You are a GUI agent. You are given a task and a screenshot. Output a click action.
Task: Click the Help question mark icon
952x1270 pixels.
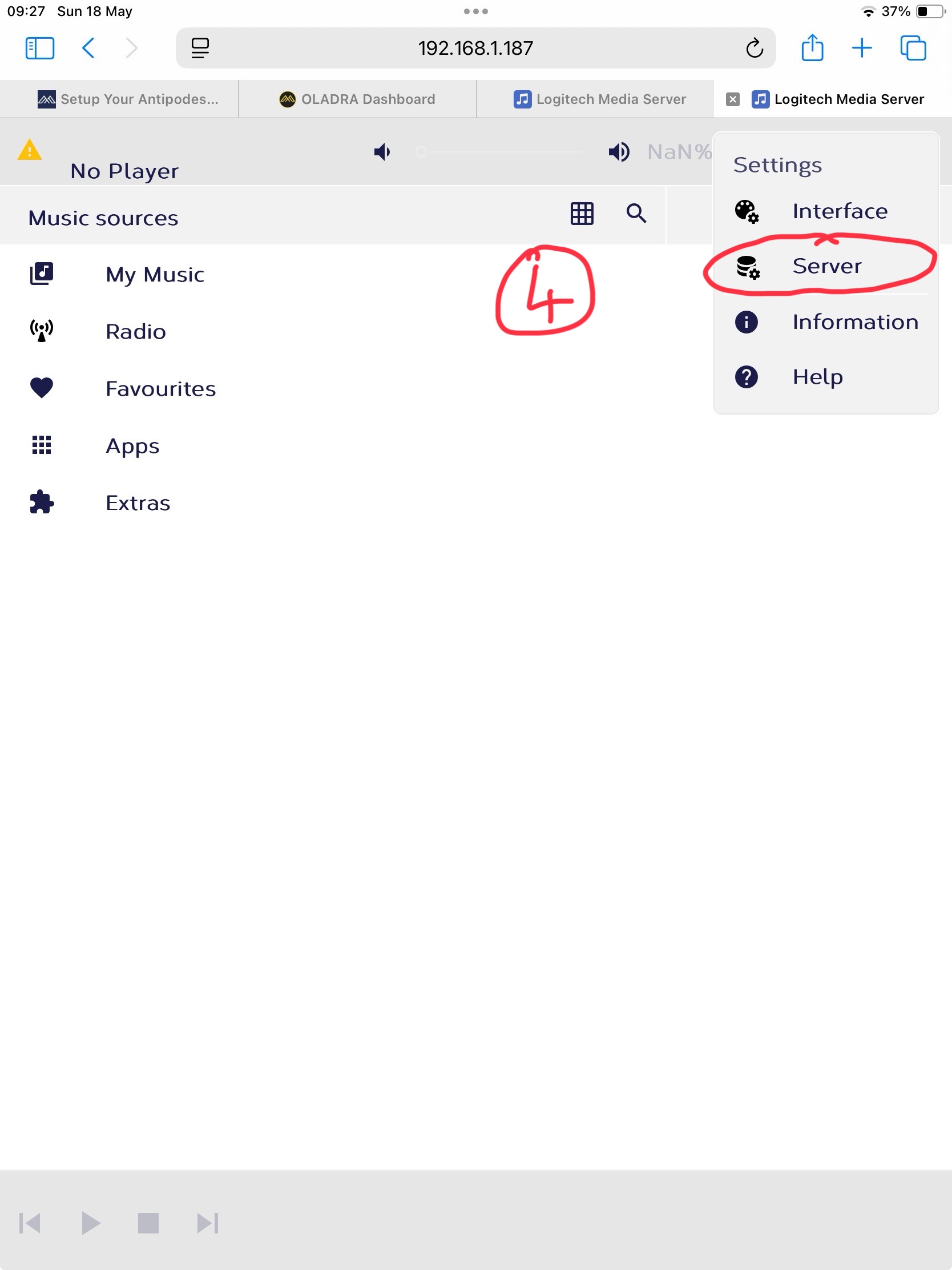pos(746,377)
